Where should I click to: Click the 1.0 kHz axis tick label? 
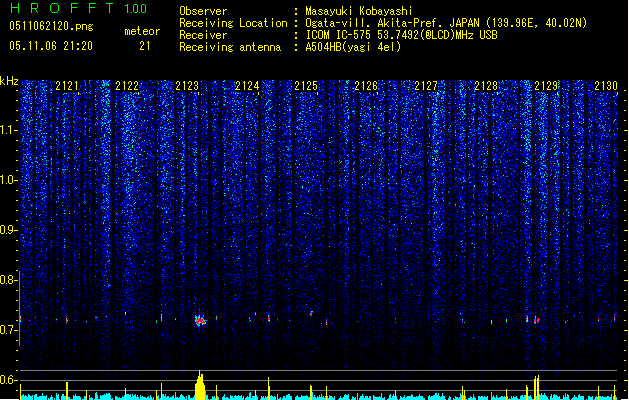8,180
